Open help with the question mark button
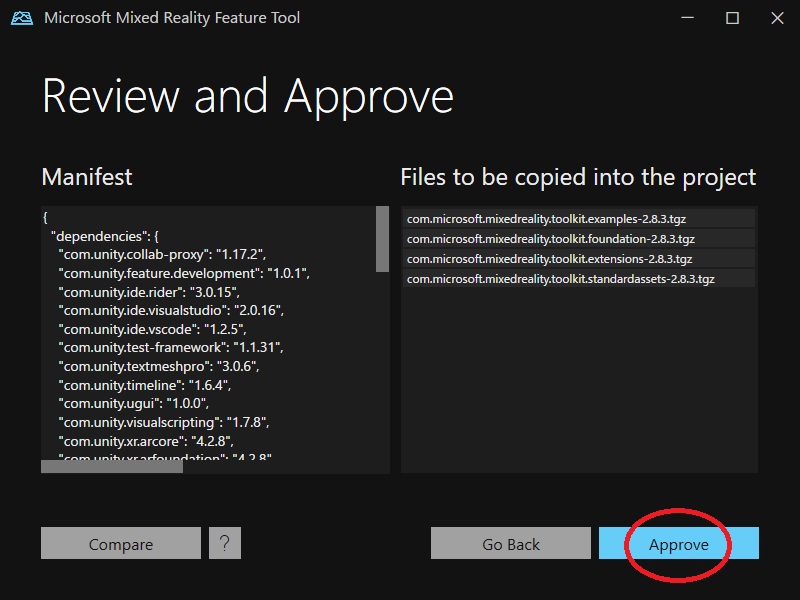The height and width of the screenshot is (600, 800). tap(225, 543)
